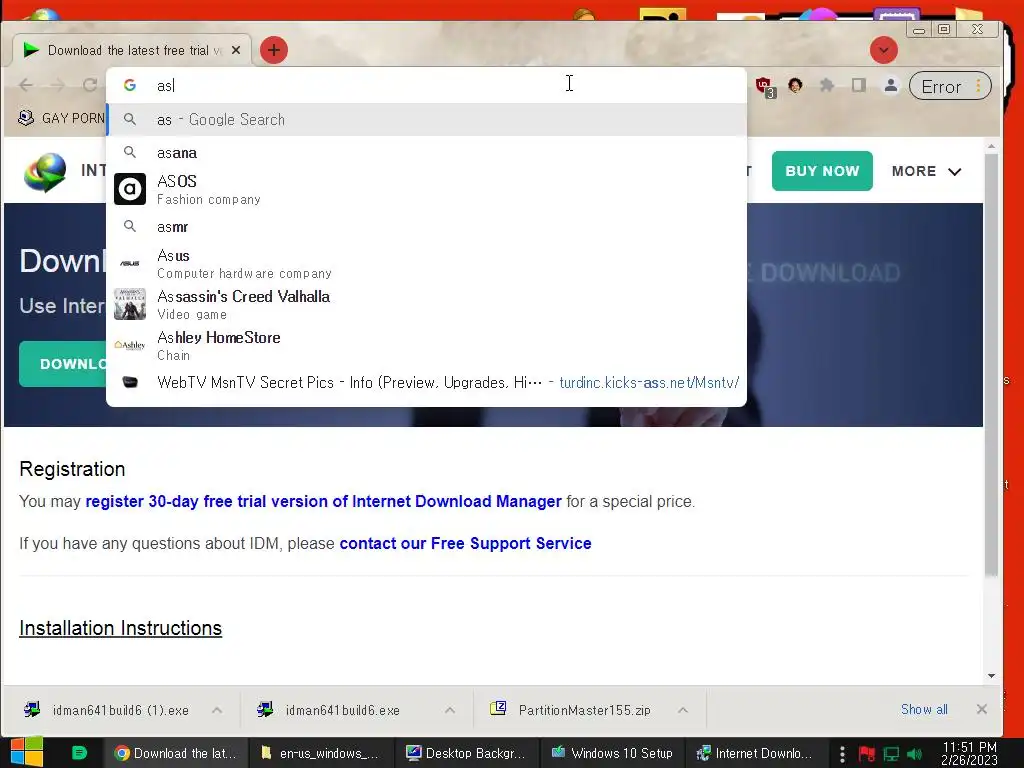The width and height of the screenshot is (1024, 768).
Task: Click Show all downloads
Action: pos(924,709)
